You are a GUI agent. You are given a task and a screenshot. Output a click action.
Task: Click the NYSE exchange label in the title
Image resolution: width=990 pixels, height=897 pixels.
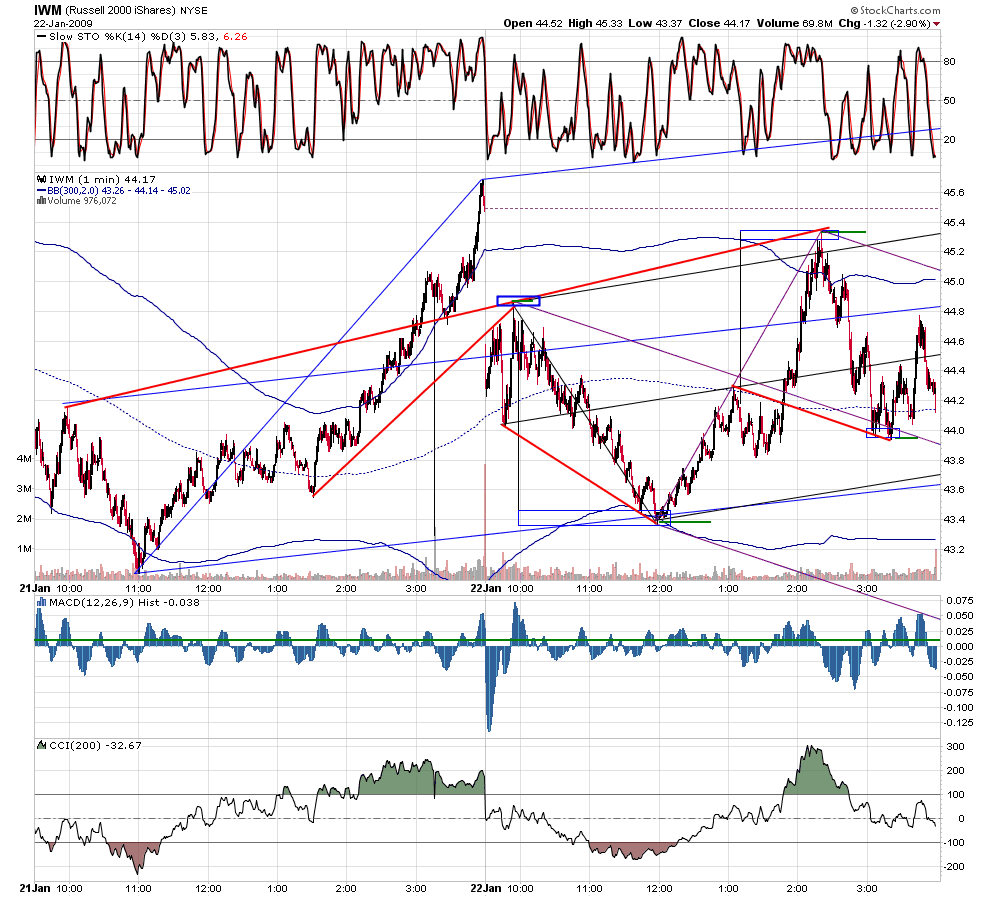(x=193, y=11)
